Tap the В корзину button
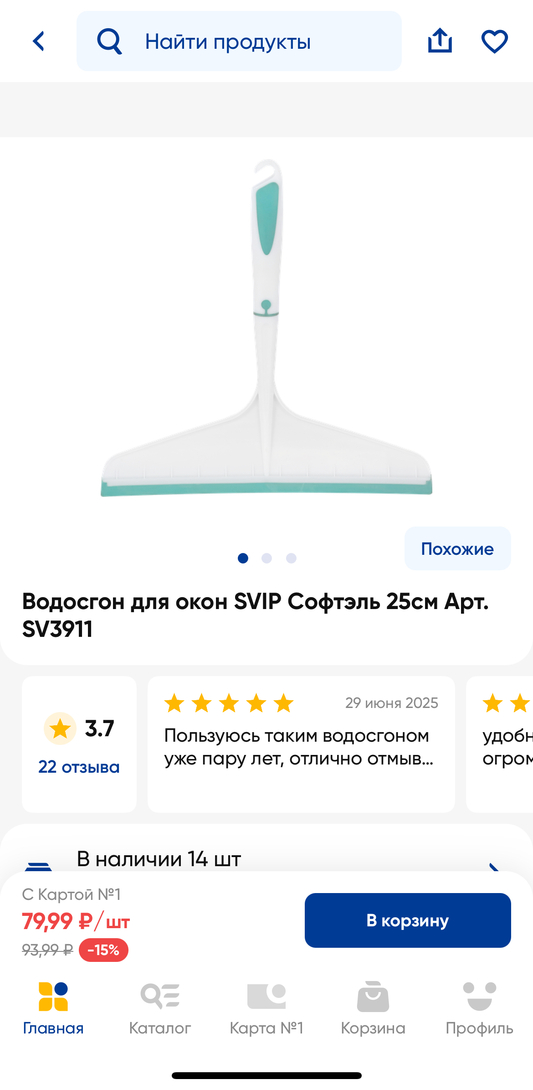The width and height of the screenshot is (533, 1090). click(x=407, y=920)
